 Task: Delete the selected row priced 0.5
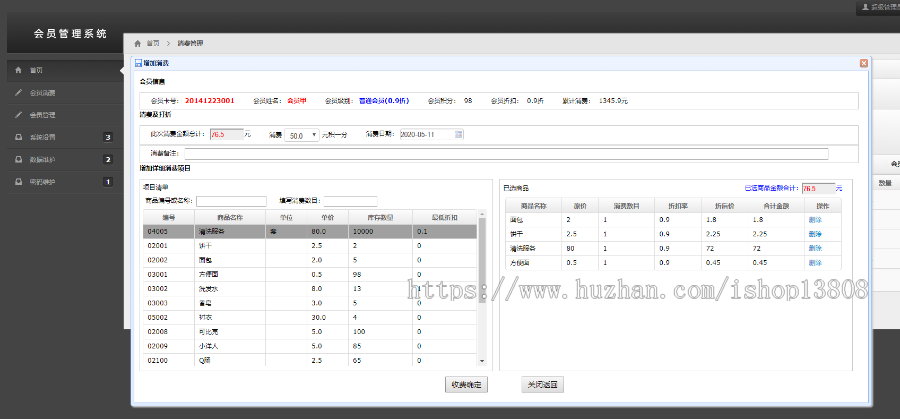(x=815, y=263)
